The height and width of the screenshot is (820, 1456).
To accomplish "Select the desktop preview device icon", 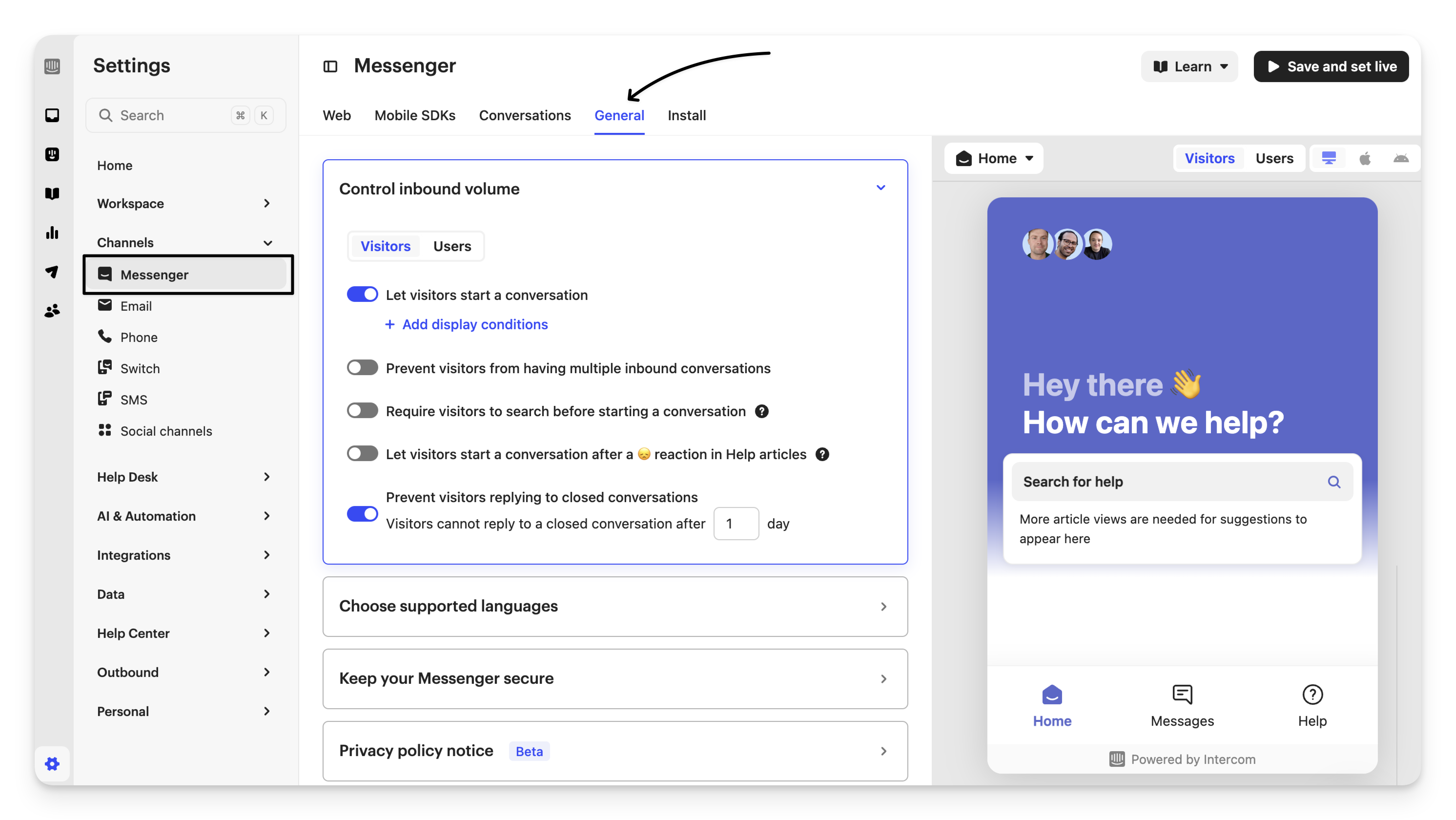I will (1328, 158).
